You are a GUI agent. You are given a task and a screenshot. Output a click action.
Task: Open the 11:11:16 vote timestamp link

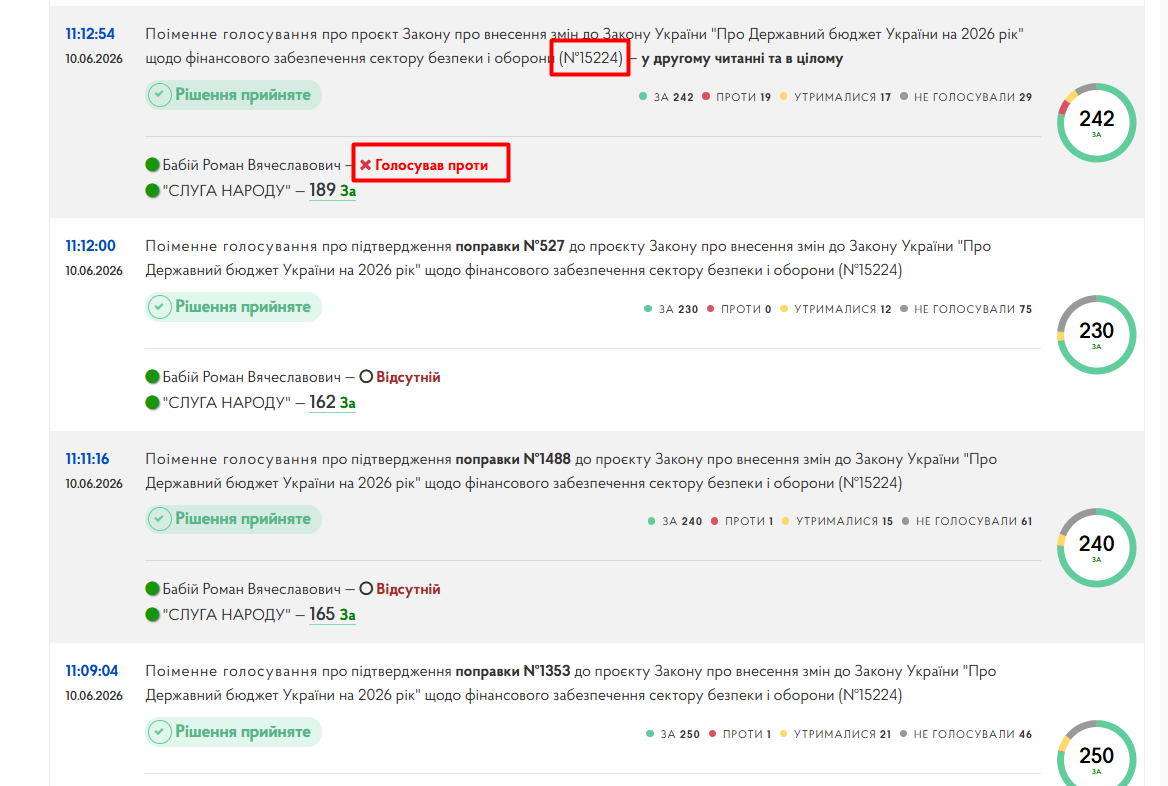87,459
